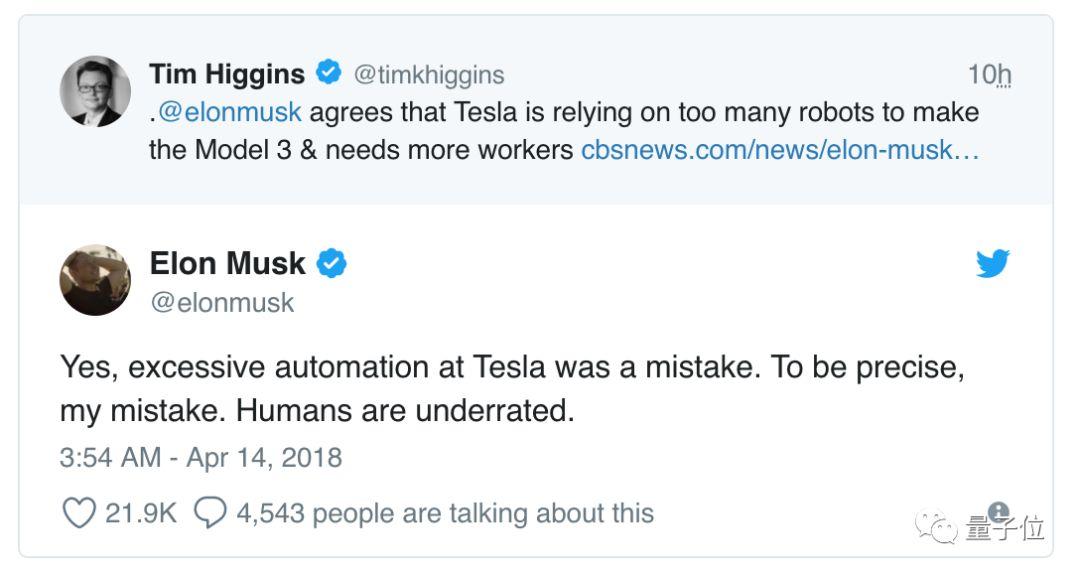Click the Elon Musk display name

227,264
